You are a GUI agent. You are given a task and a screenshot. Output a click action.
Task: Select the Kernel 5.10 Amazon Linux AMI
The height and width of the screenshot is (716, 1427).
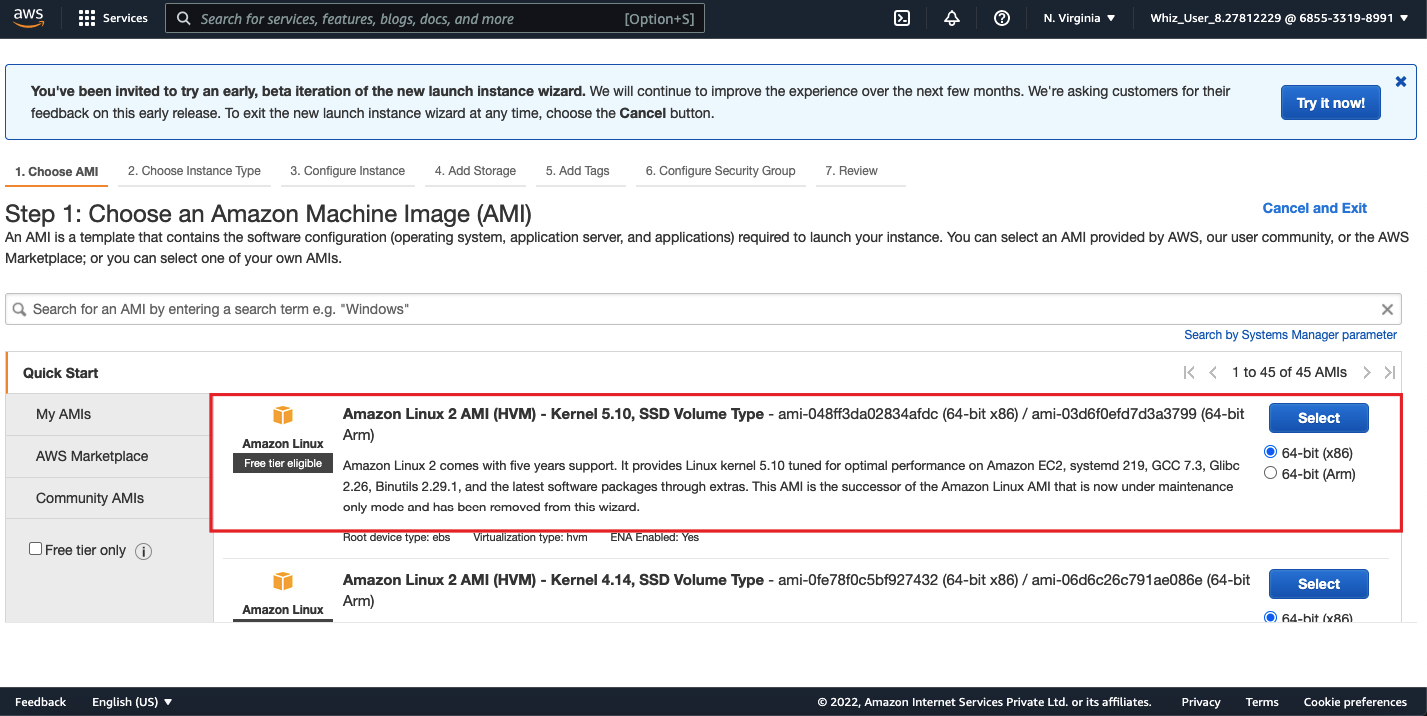pyautogui.click(x=1319, y=418)
